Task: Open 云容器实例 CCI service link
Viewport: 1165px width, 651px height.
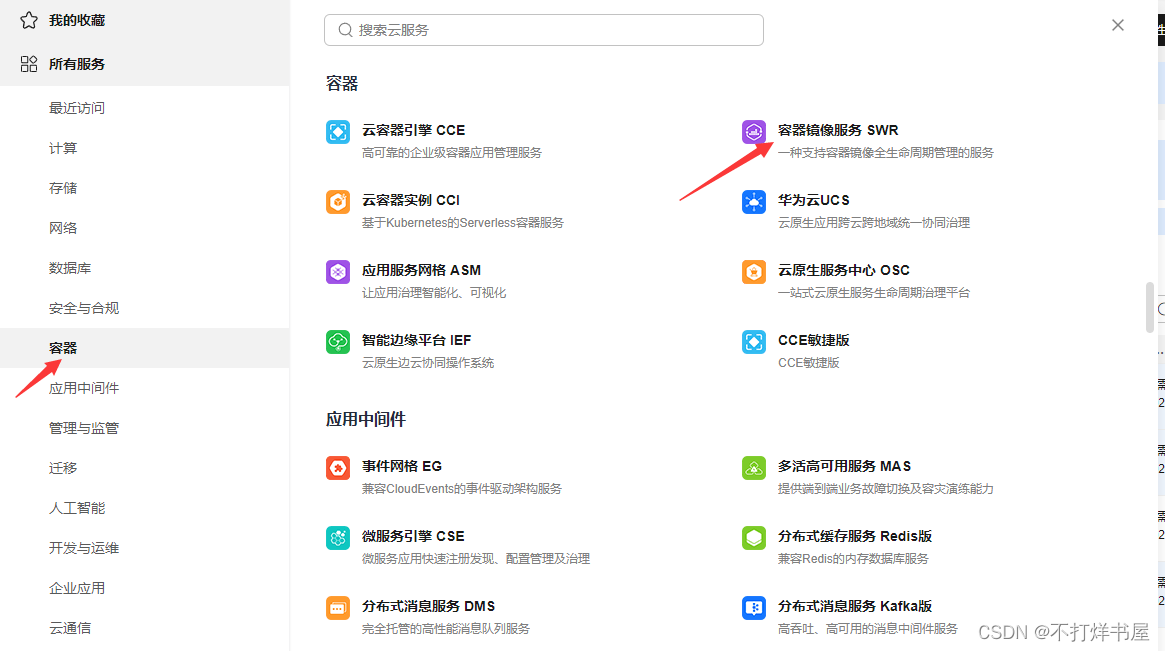Action: pyautogui.click(x=411, y=200)
